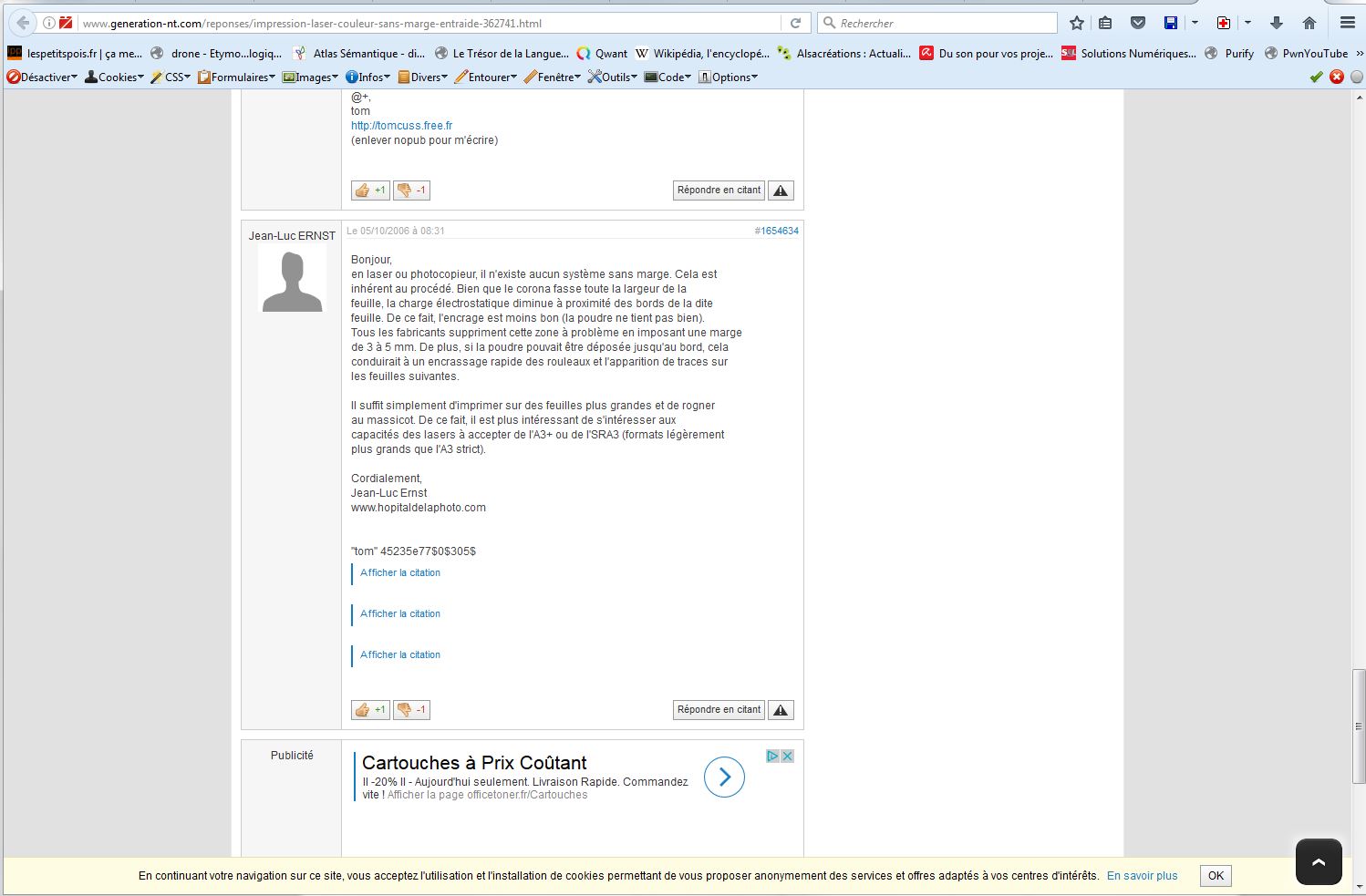Click the Firefox home icon
Viewport: 1366px width, 896px height.
[x=1309, y=23]
